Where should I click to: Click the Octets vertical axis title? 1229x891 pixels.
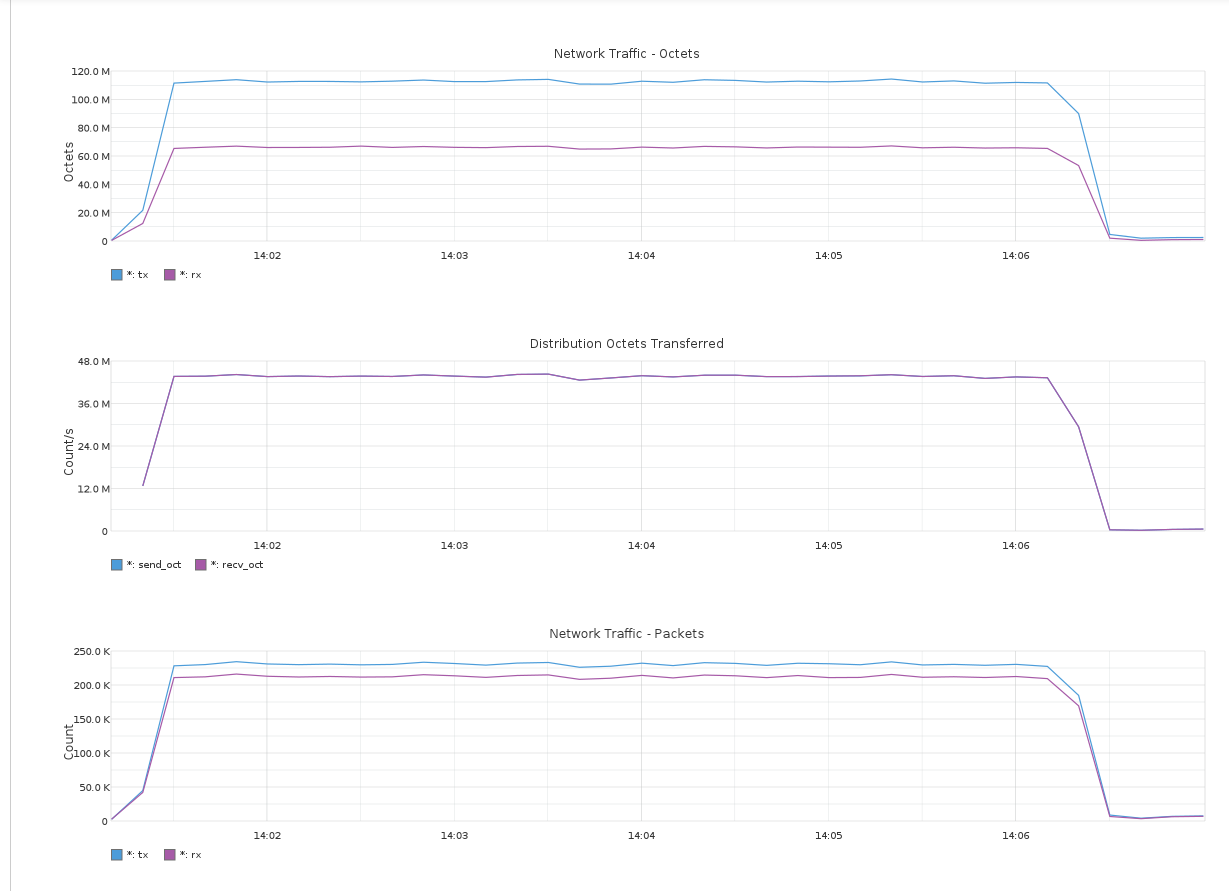[69, 161]
